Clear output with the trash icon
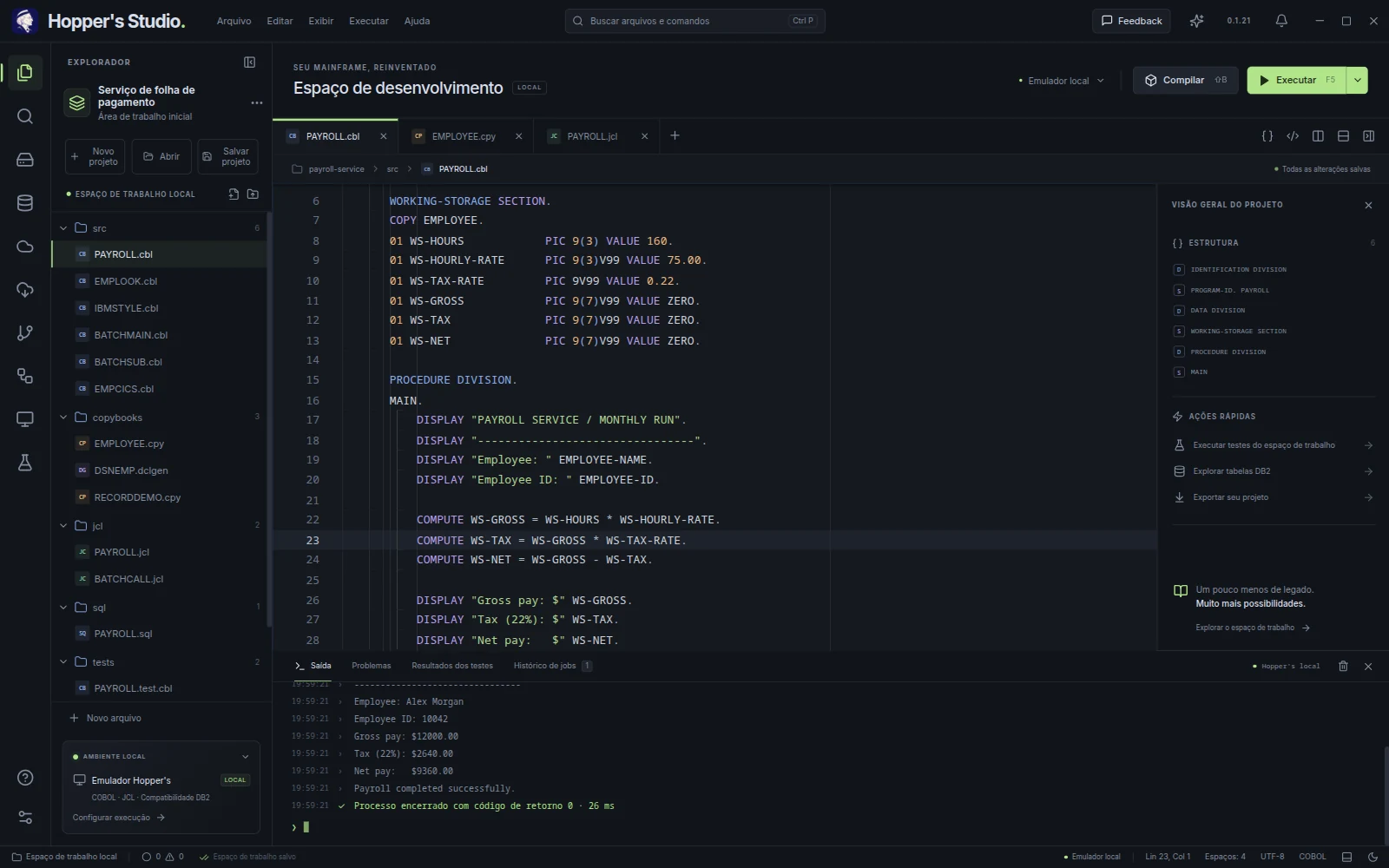1389x868 pixels. [1343, 667]
